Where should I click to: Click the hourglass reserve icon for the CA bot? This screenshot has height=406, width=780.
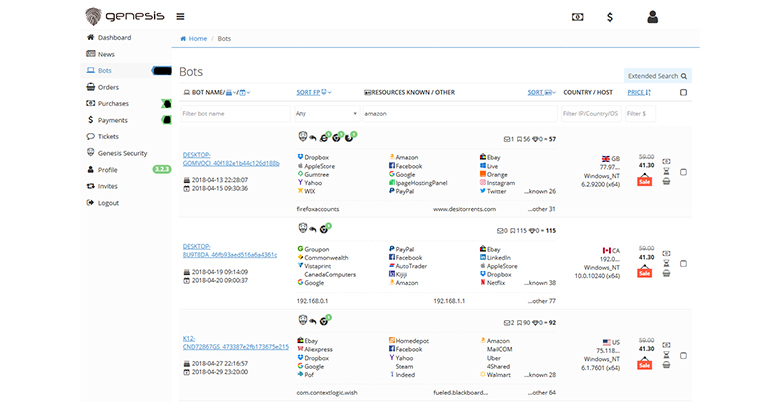[667, 263]
